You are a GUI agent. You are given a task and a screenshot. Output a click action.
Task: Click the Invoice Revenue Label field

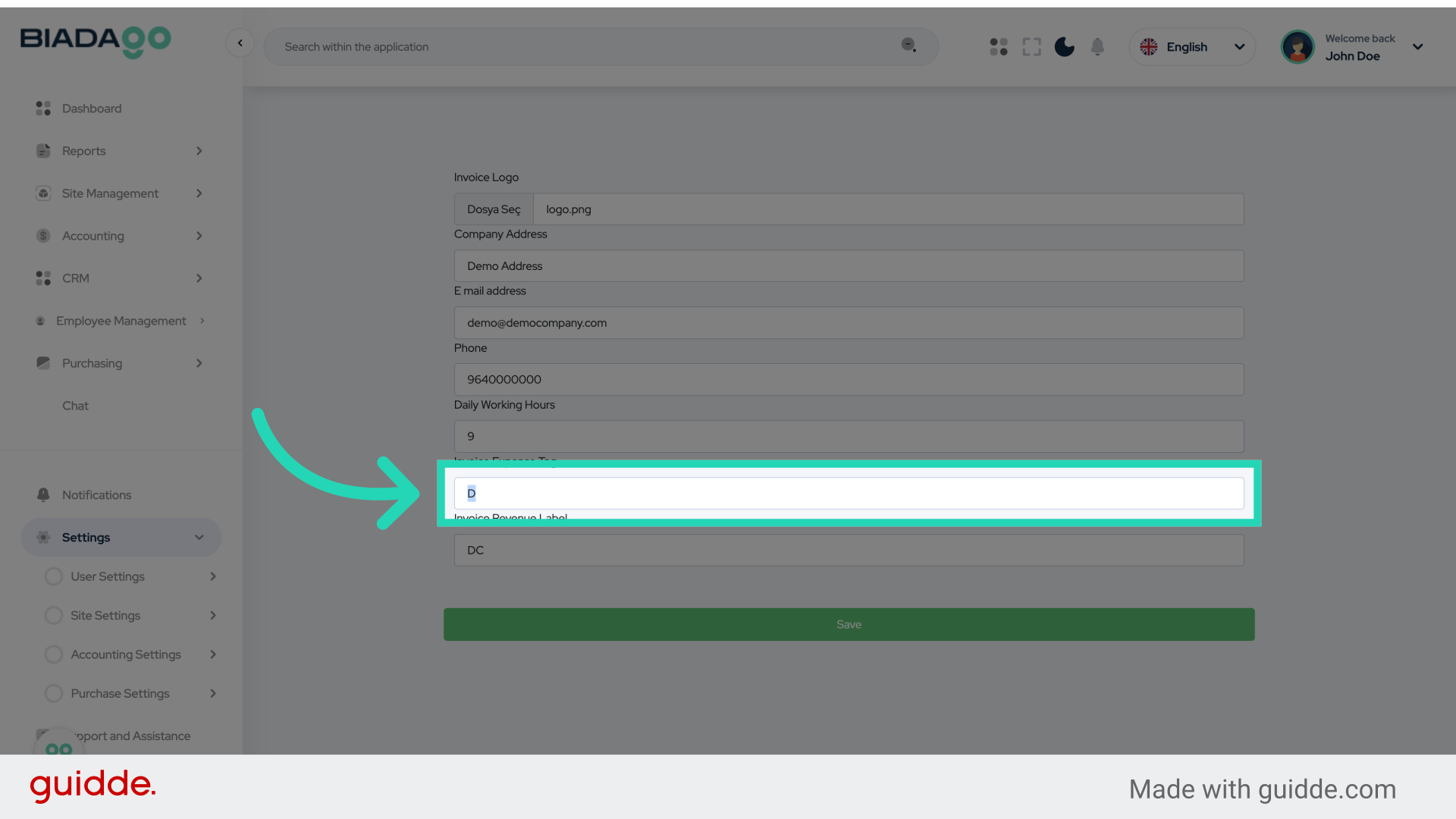click(849, 551)
